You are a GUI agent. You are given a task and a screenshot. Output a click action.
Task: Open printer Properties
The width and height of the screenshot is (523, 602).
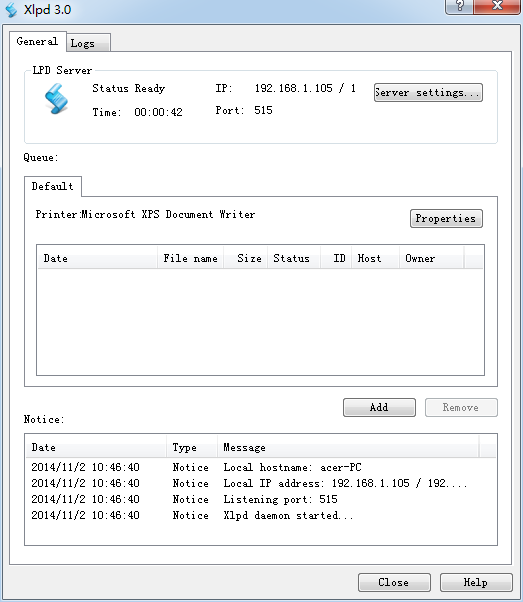pyautogui.click(x=446, y=218)
